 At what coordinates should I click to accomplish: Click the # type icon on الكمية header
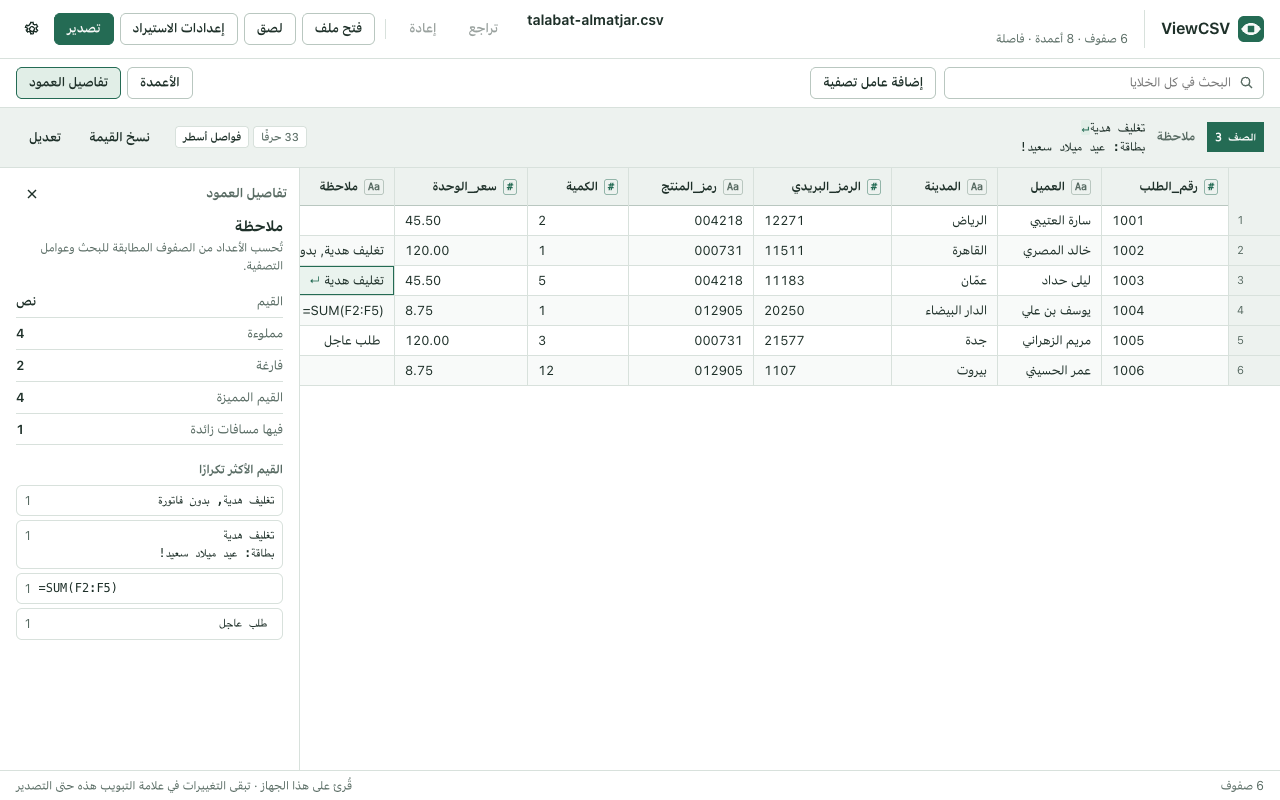[611, 187]
